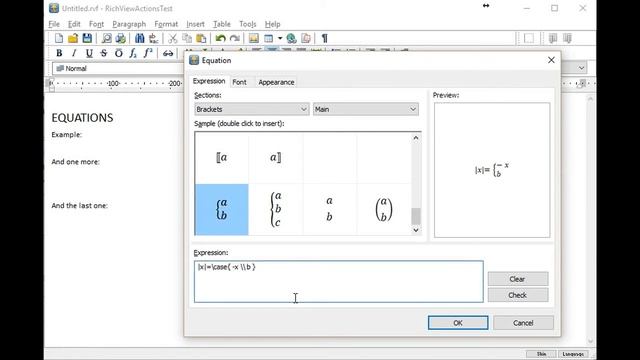This screenshot has width=640, height=360.
Task: Open the Replace tool icon
Action: coord(153,38)
